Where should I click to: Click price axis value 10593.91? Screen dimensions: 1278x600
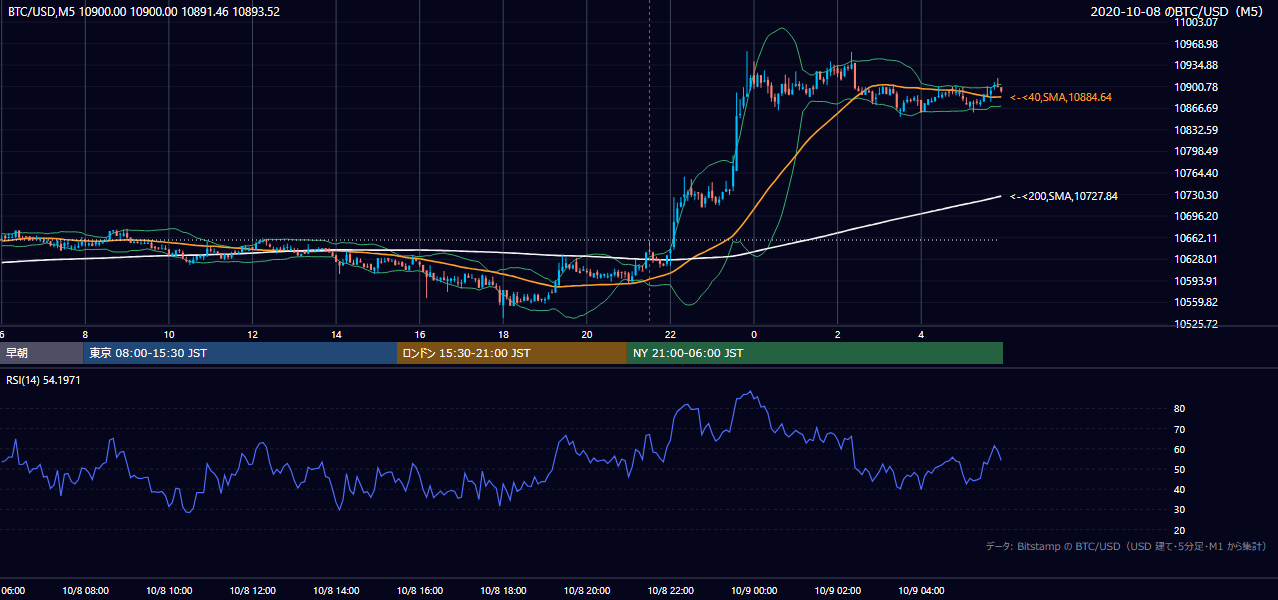(x=1196, y=281)
